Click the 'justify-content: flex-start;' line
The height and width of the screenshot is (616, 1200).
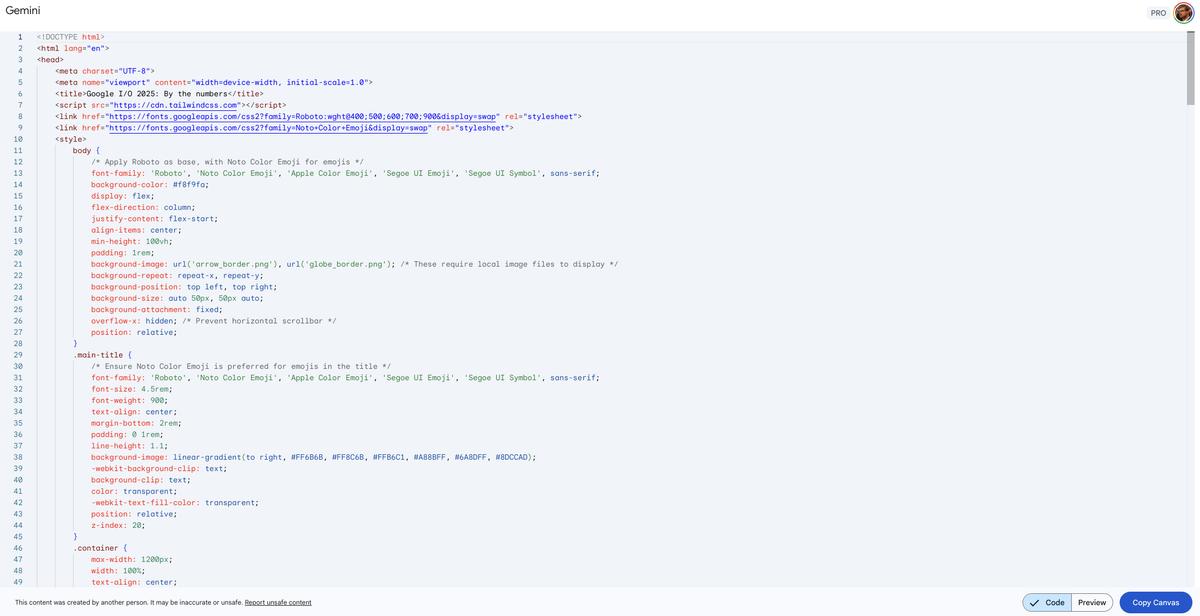154,218
